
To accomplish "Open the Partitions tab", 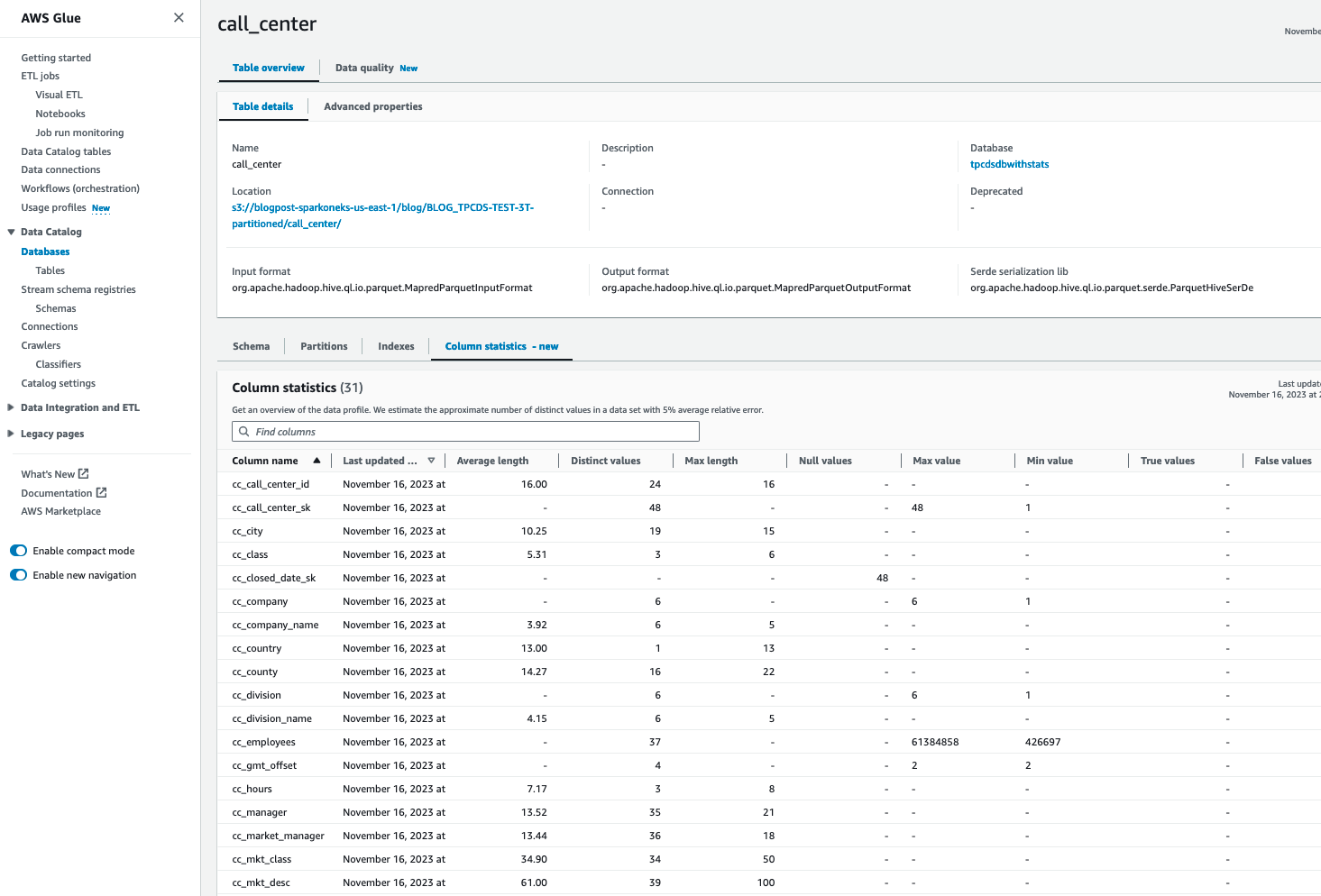I will pyautogui.click(x=324, y=346).
